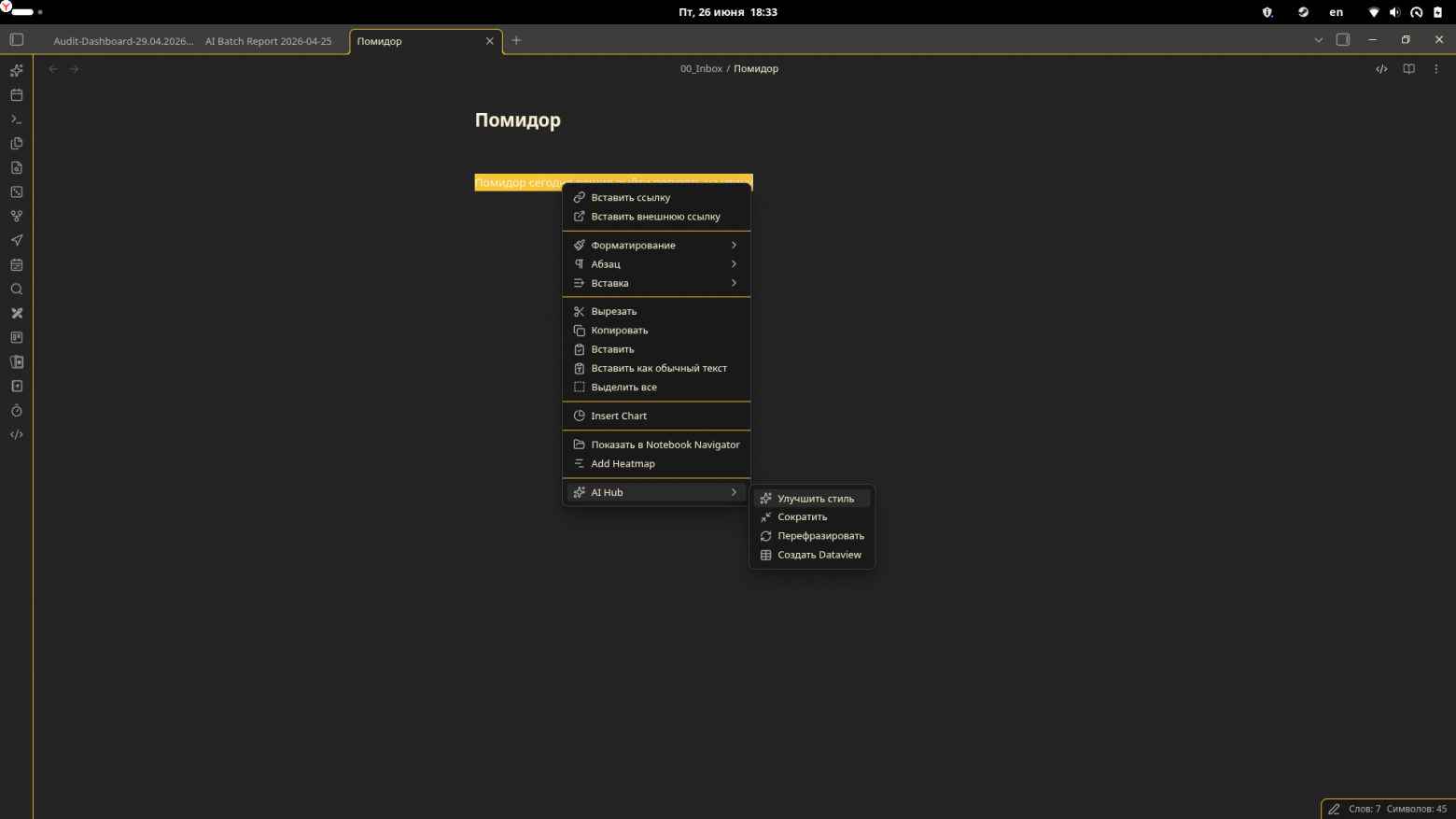Click 00_Inbox in the breadcrumb
The height and width of the screenshot is (819, 1456).
701,69
